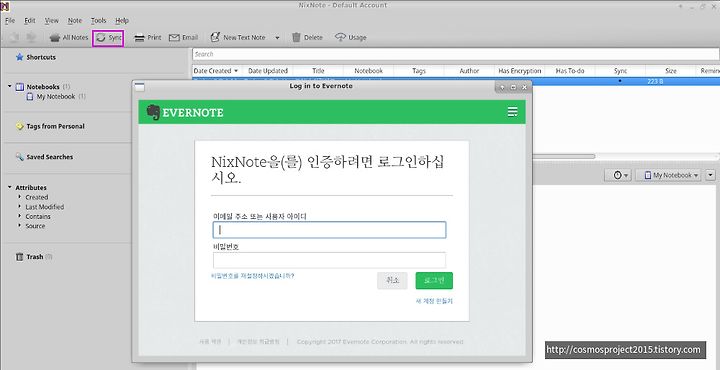Sort by the Date Updated column
720x370 pixels.
tap(268, 71)
